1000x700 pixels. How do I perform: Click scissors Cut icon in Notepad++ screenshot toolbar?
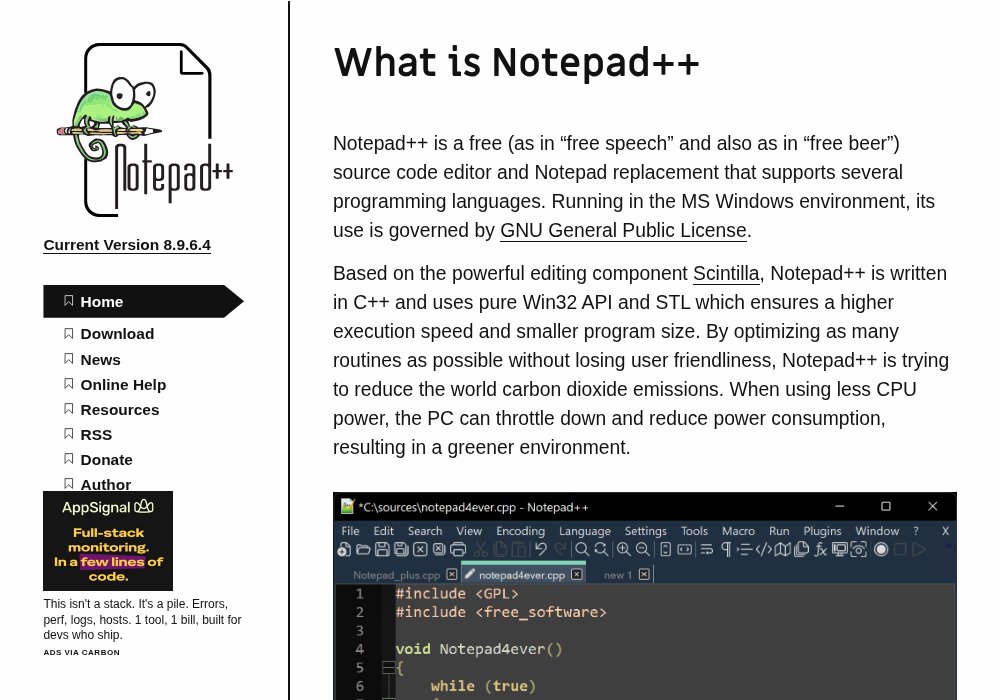[480, 550]
